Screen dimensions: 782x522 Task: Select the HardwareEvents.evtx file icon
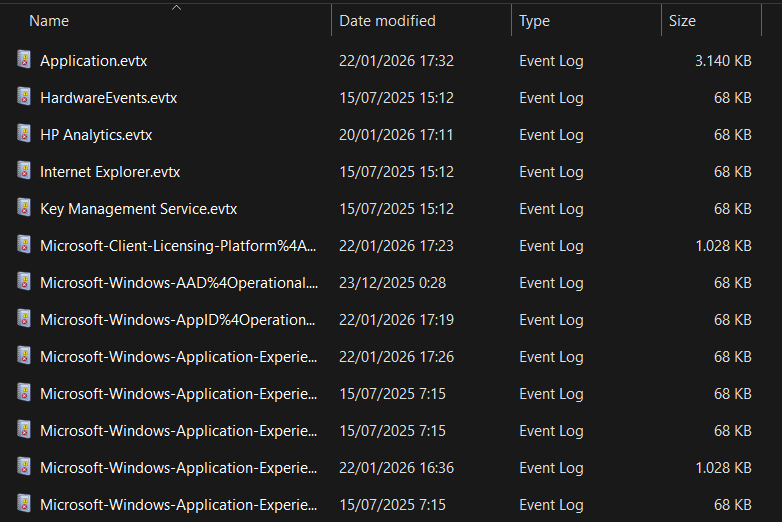pyautogui.click(x=24, y=97)
